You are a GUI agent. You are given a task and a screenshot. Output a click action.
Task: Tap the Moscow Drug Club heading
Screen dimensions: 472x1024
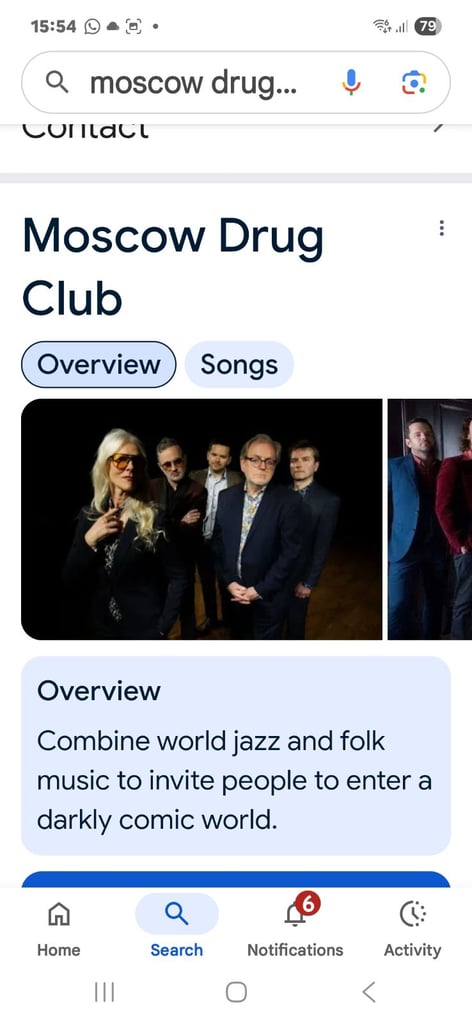point(173,266)
